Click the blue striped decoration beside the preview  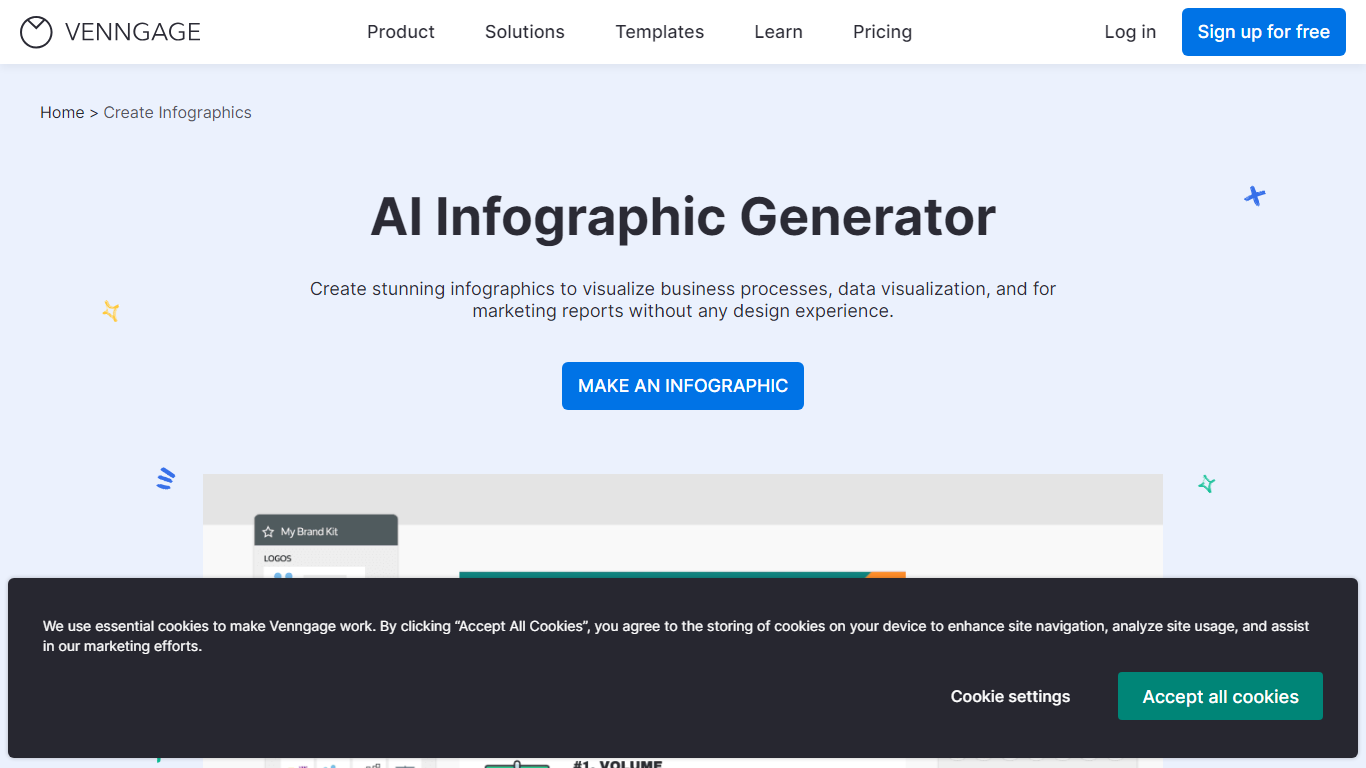coord(166,479)
